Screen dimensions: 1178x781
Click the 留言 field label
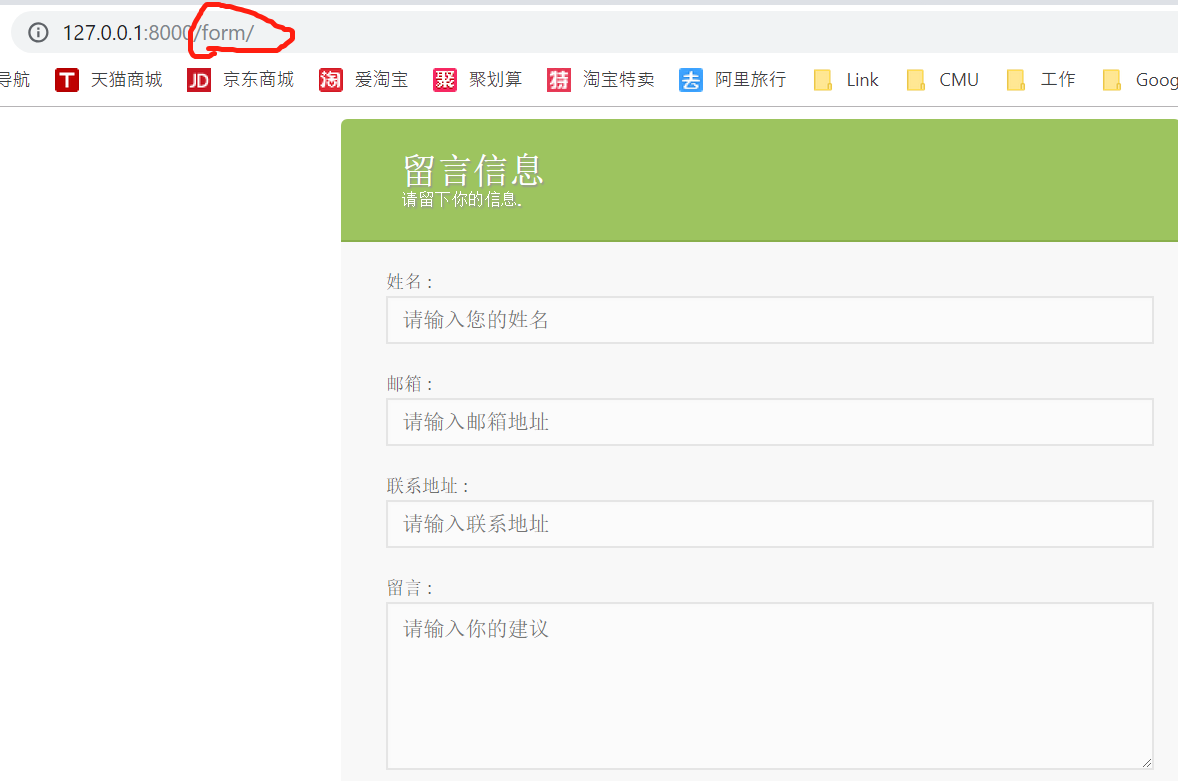point(409,588)
